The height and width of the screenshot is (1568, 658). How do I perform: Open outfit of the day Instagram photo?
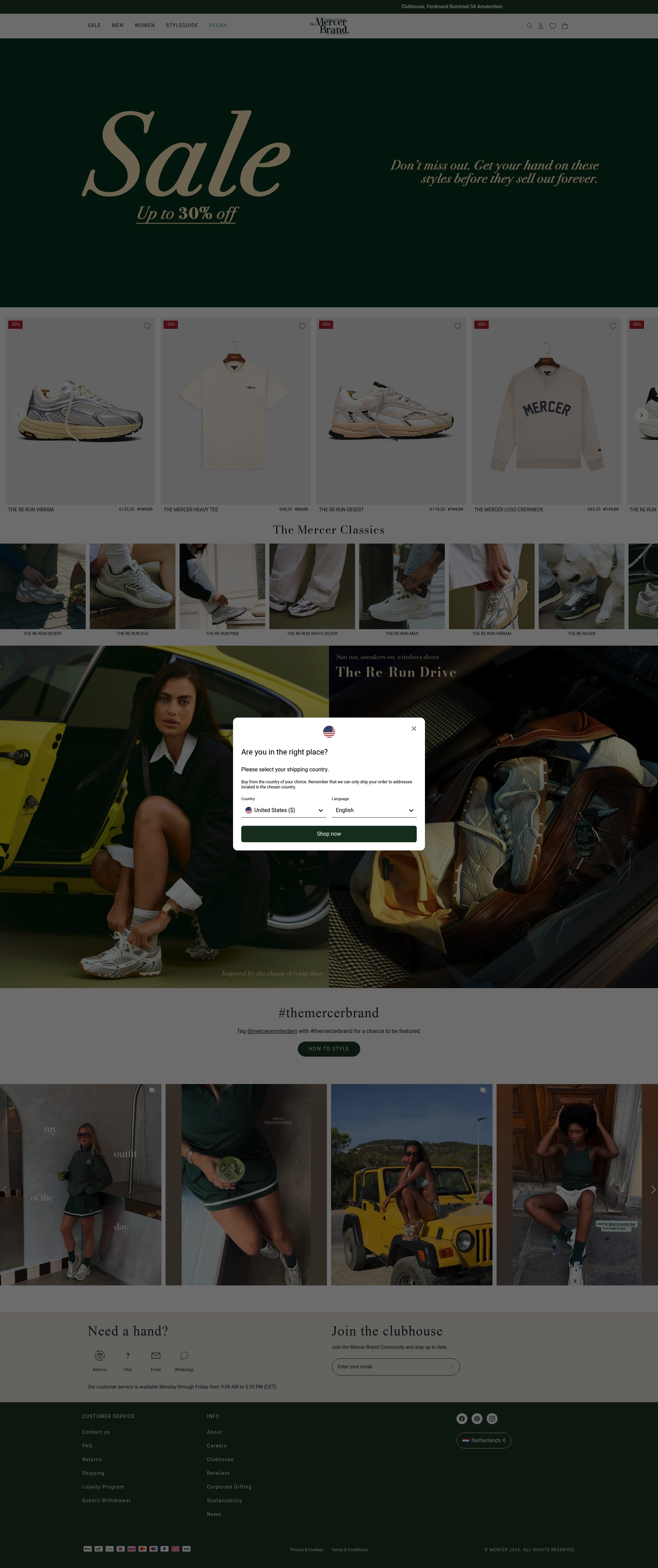pos(81,1184)
